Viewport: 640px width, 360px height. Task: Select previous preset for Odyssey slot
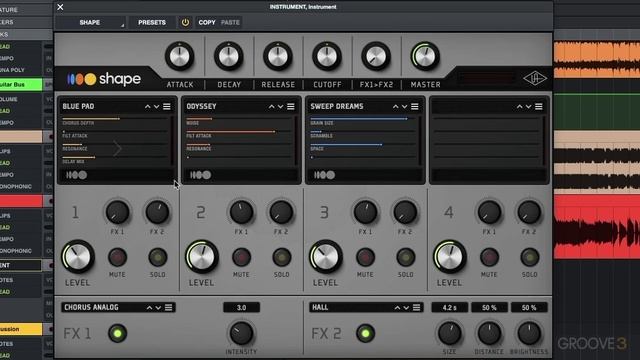coord(271,107)
